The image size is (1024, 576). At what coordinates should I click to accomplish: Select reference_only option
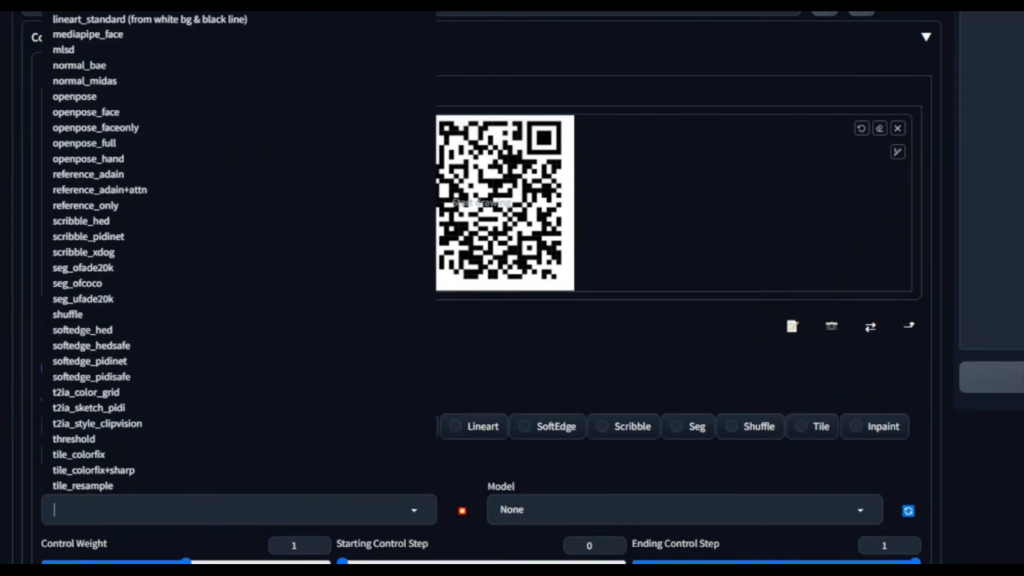pyautogui.click(x=86, y=206)
